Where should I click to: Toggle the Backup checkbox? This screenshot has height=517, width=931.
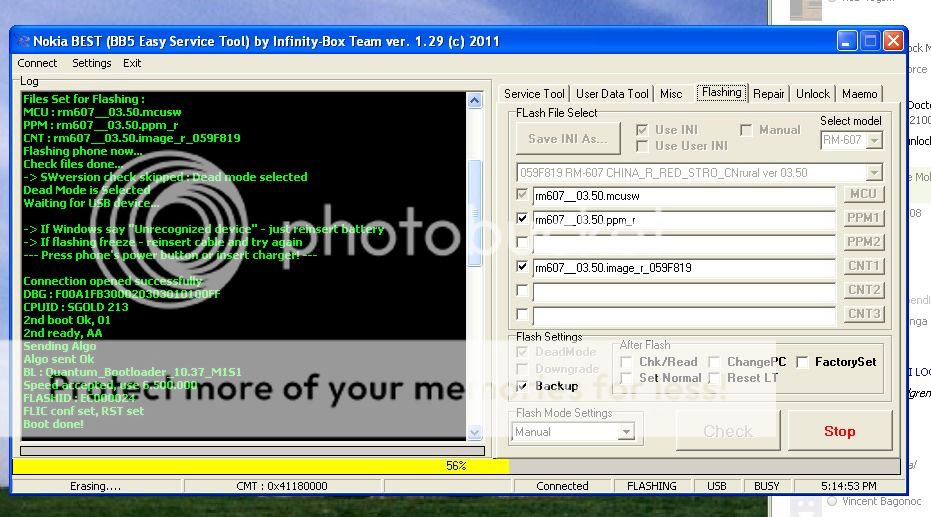(522, 386)
